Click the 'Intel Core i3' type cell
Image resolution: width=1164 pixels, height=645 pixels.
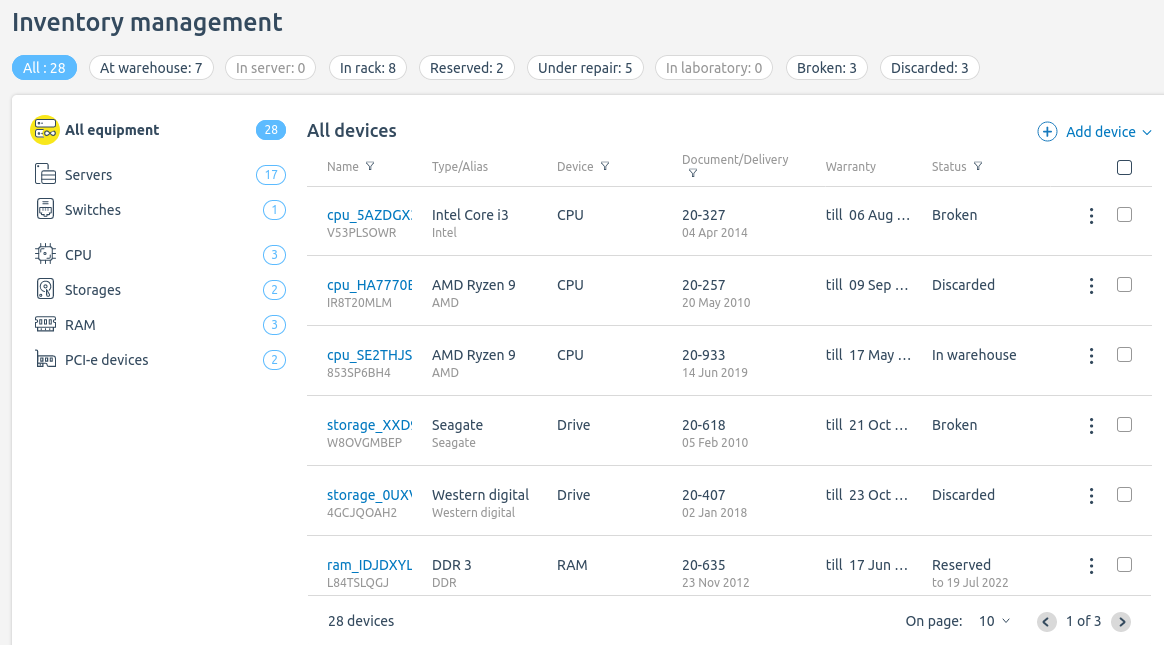point(470,215)
